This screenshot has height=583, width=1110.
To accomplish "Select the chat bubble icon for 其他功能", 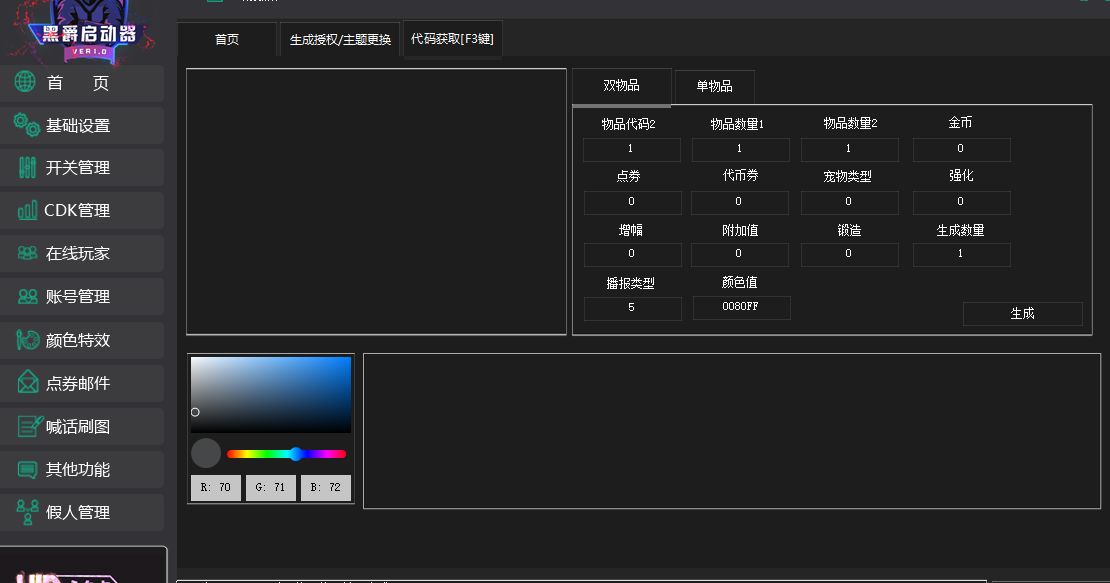I will click(x=27, y=469).
